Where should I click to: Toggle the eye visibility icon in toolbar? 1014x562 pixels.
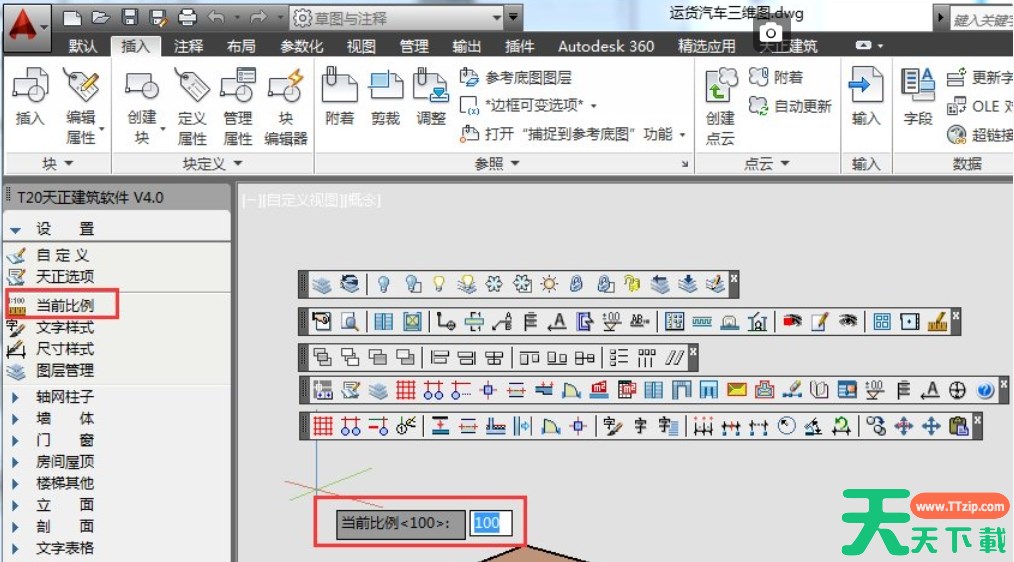848,321
